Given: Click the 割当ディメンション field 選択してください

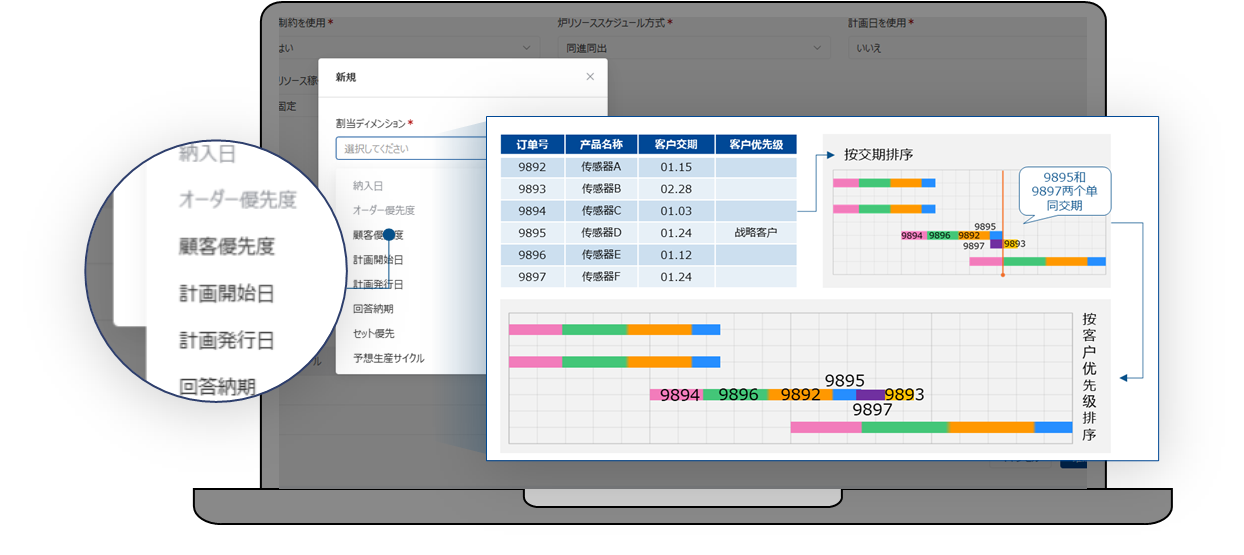Looking at the screenshot, I should pos(410,148).
